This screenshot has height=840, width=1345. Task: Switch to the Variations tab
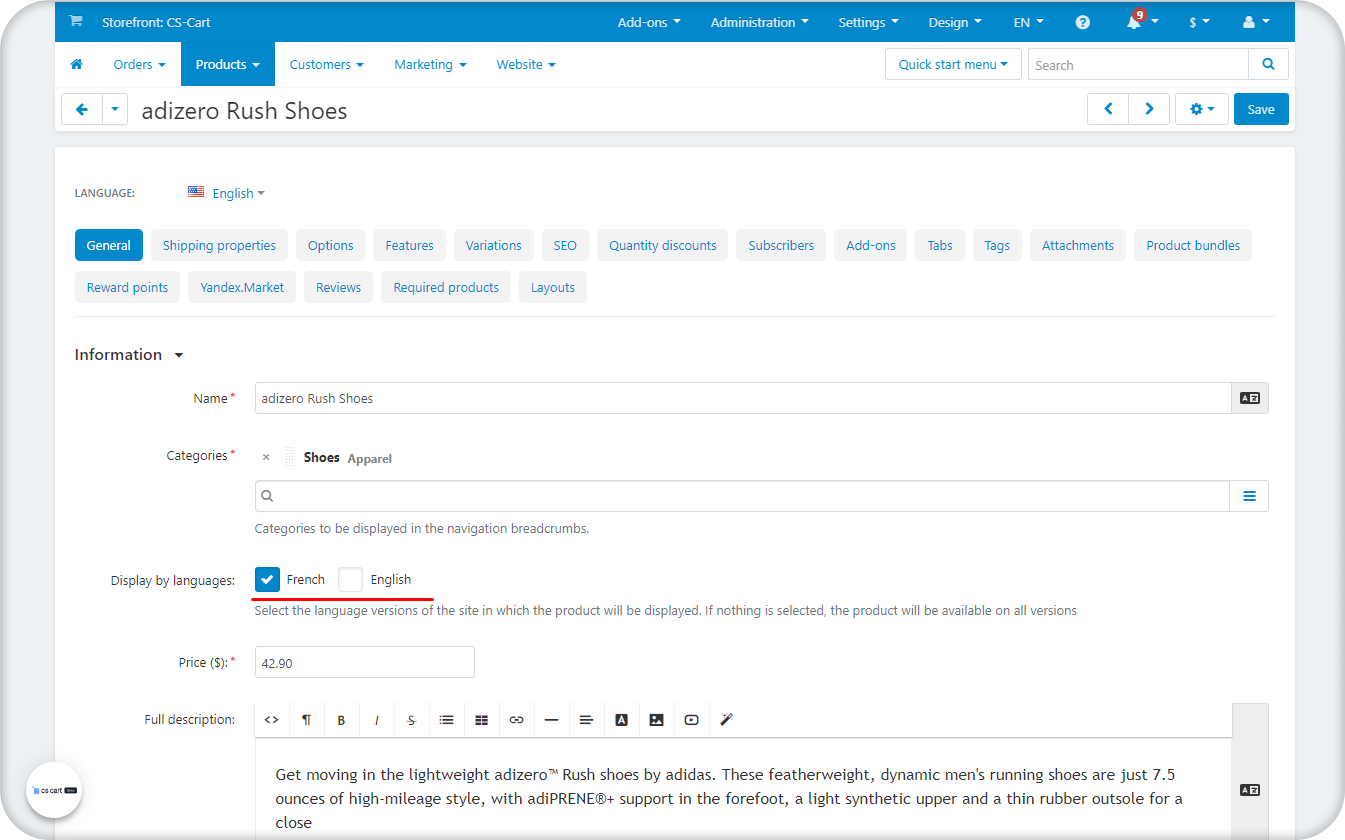pos(494,245)
